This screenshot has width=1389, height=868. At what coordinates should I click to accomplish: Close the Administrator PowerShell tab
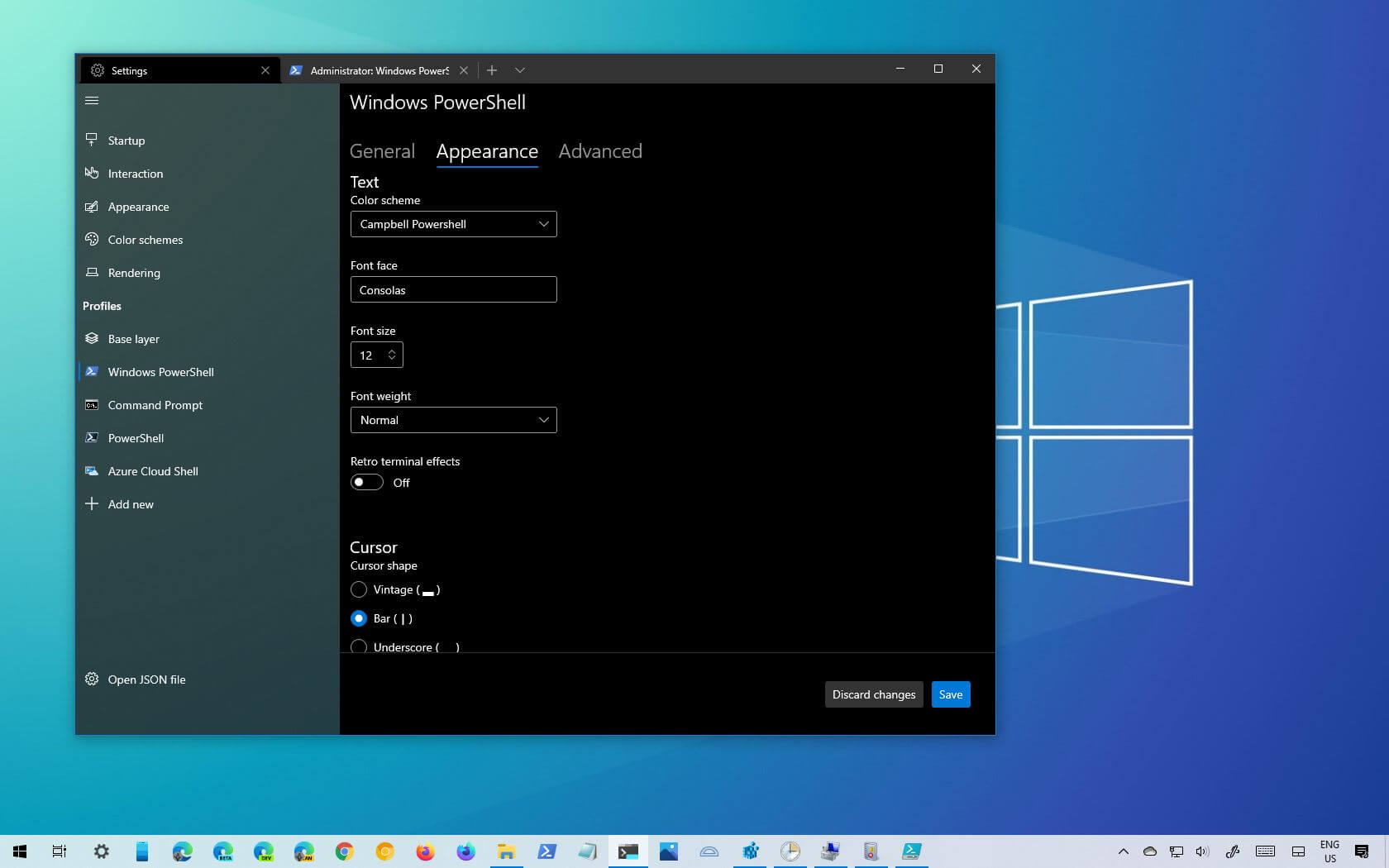[x=464, y=70]
